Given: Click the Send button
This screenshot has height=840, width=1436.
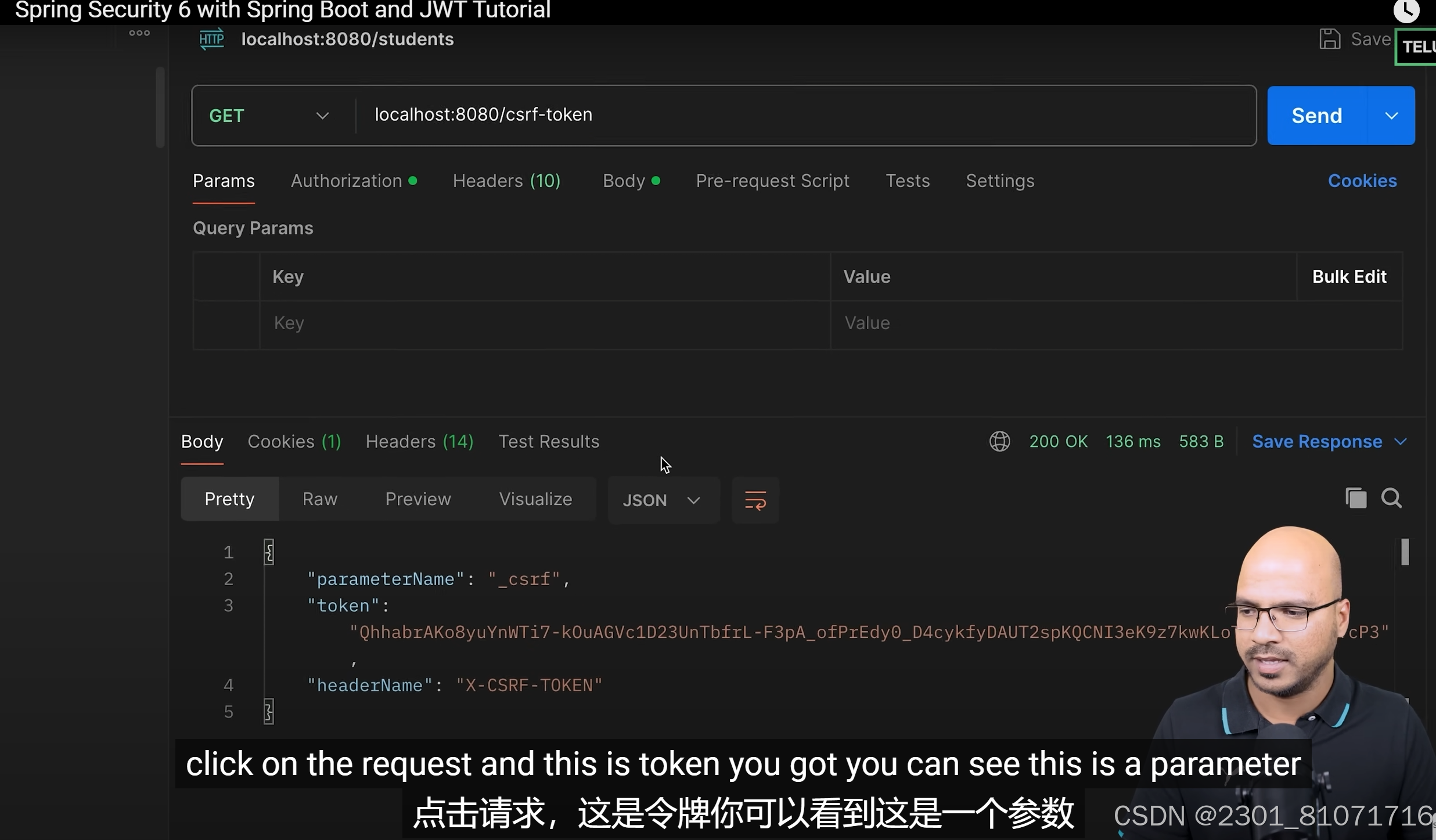Looking at the screenshot, I should click(1315, 115).
